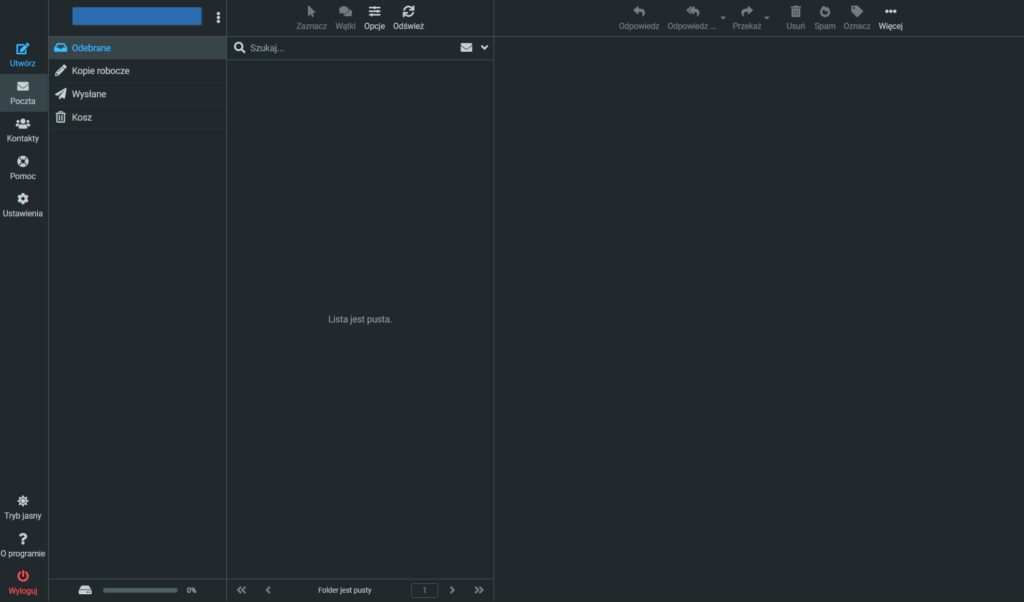Screen dimensions: 1024x602
Task: Open the Wysłane folder
Action: pyautogui.click(x=89, y=94)
